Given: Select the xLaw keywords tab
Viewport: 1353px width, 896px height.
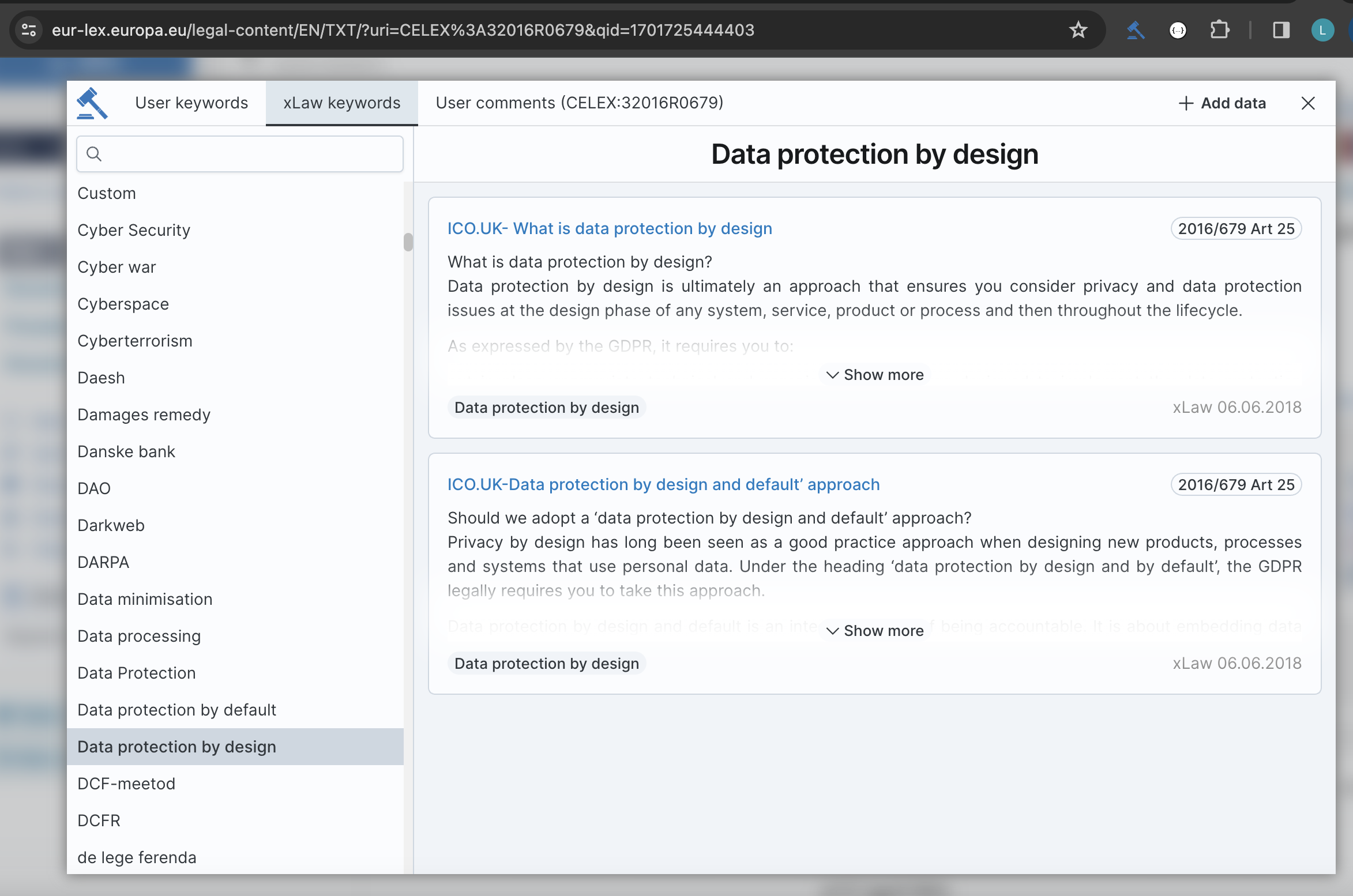Looking at the screenshot, I should pos(341,103).
